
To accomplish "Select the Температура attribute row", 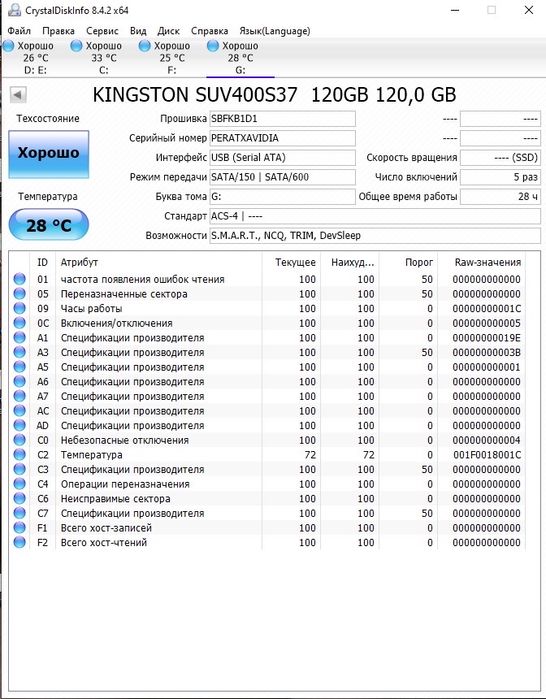I will tap(267, 455).
